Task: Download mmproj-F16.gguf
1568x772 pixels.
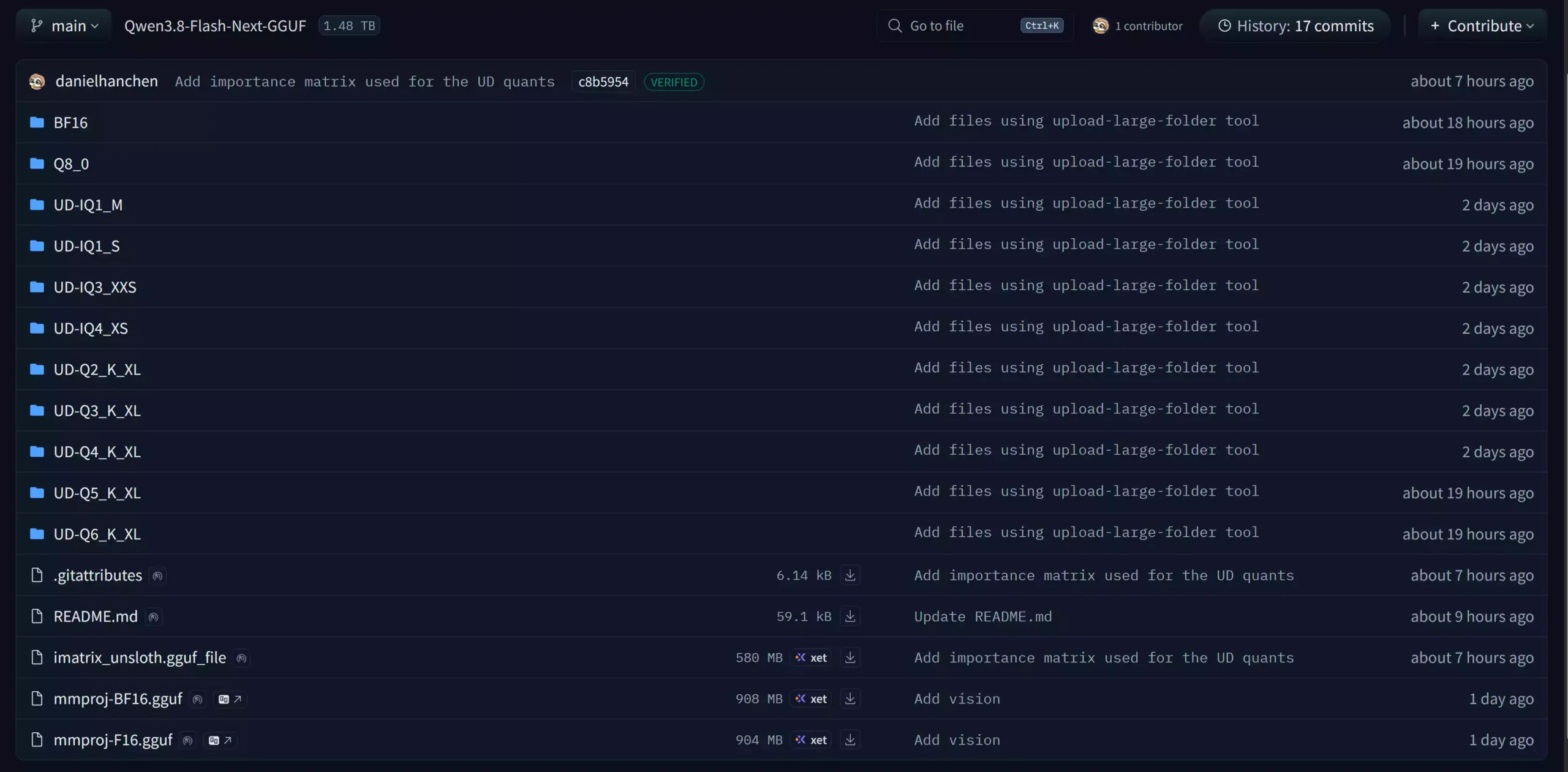Action: point(850,740)
